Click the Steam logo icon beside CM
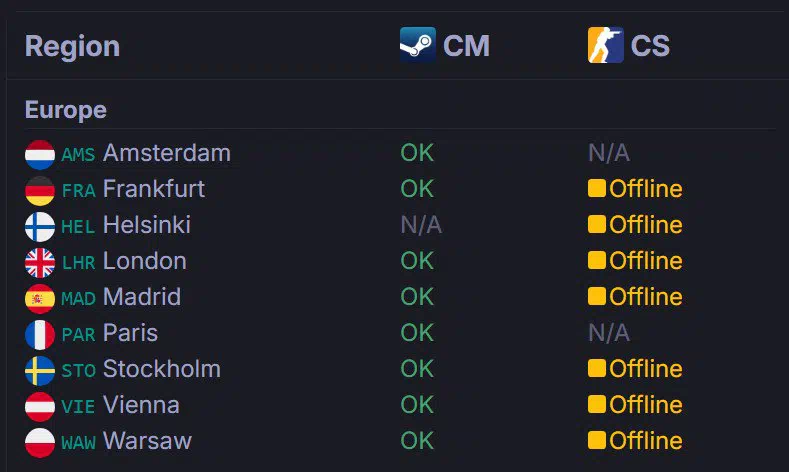 418,45
